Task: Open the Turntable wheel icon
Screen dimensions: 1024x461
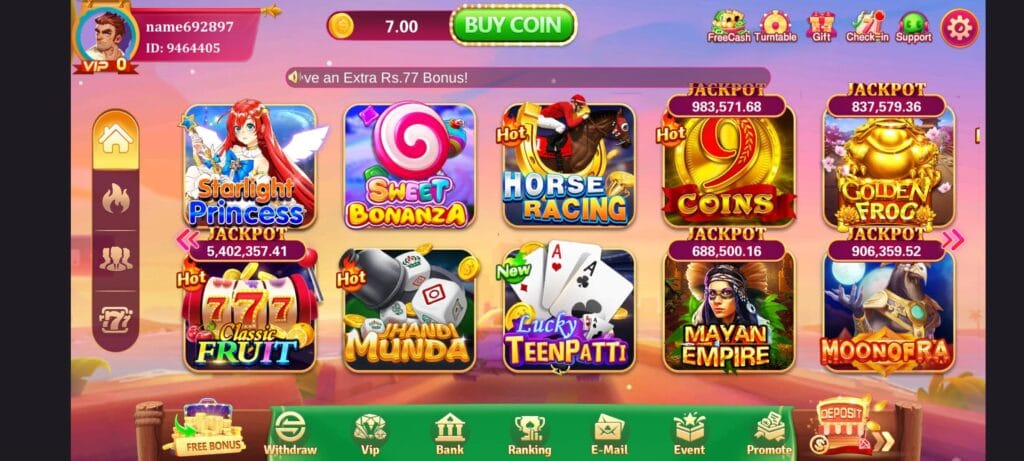Action: coord(775,27)
